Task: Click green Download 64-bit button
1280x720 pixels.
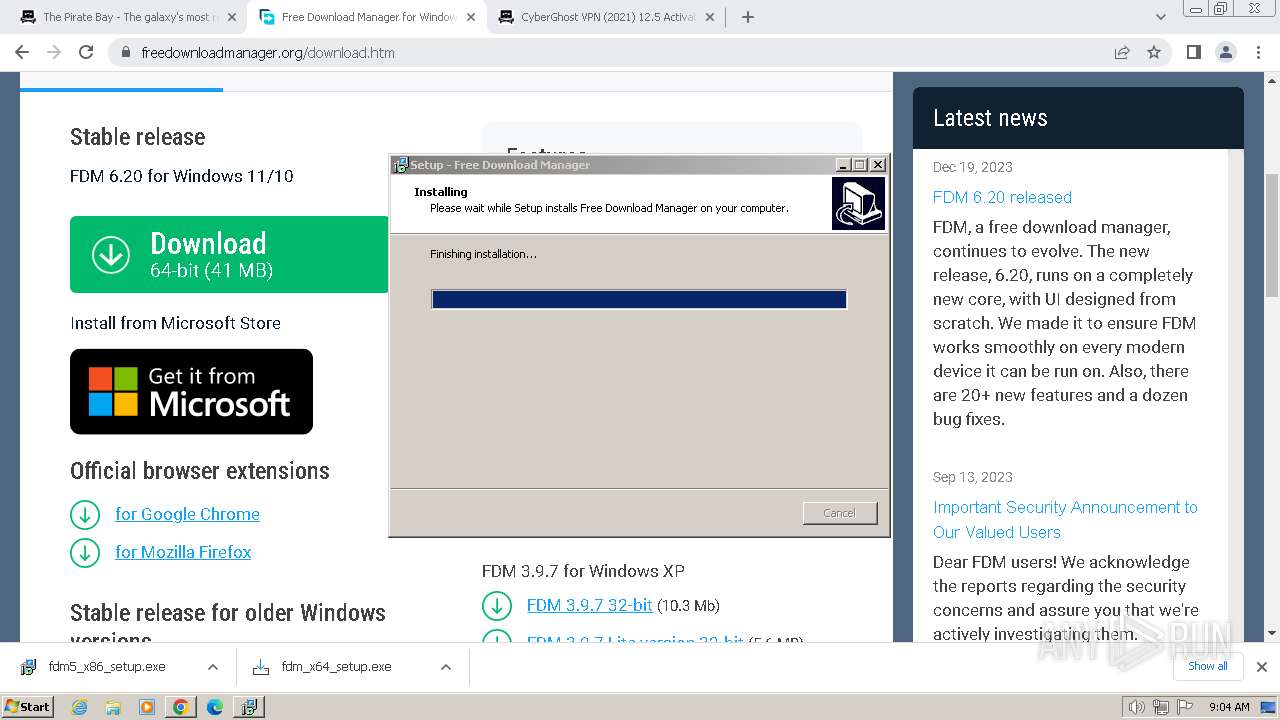Action: [x=229, y=255]
